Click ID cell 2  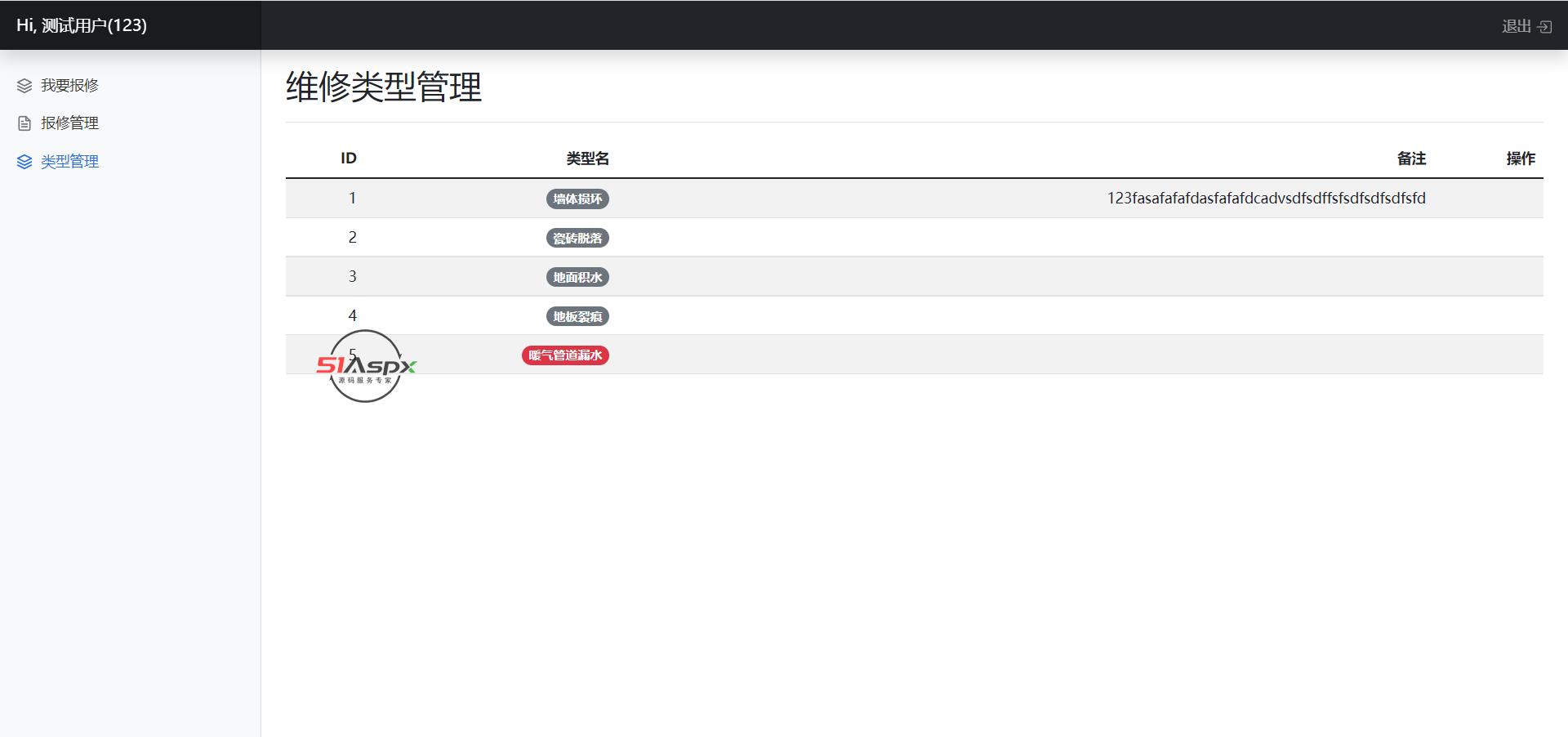(353, 237)
